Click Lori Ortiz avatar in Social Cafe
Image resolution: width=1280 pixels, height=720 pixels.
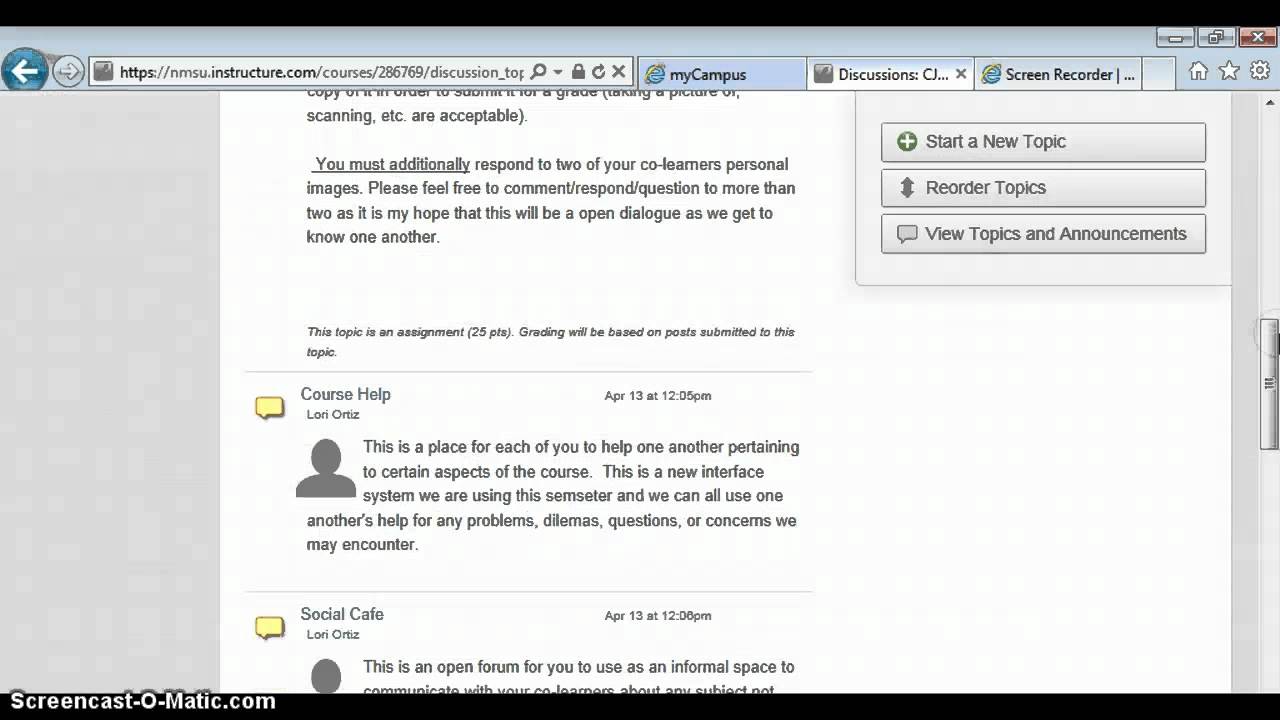coord(326,676)
